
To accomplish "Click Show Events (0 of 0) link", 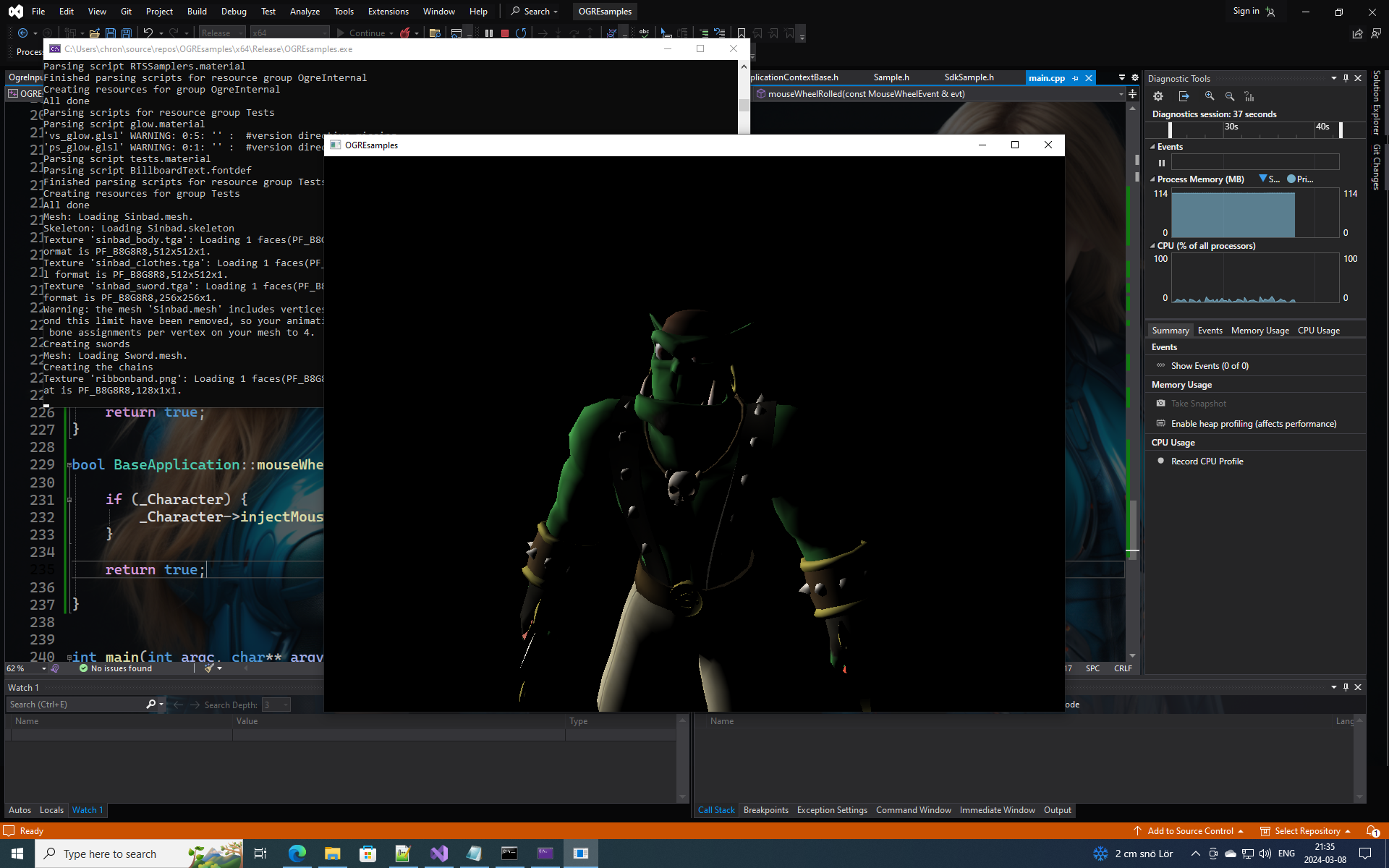I will click(x=1210, y=366).
